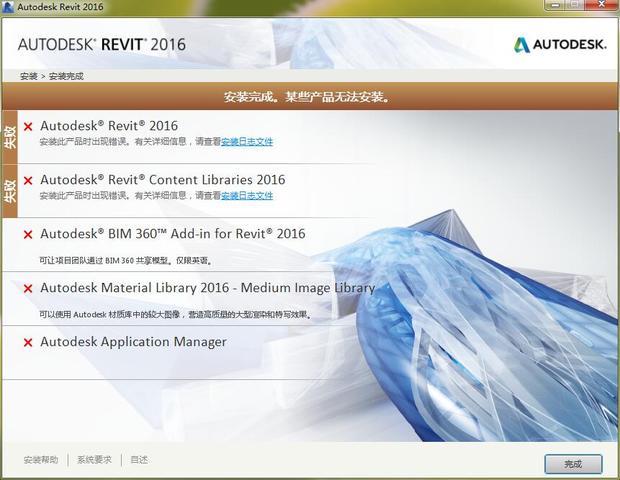Viewport: 620px width, 480px height.
Task: Click the red X beside Revit Content Libraries 2016
Action: (28, 181)
